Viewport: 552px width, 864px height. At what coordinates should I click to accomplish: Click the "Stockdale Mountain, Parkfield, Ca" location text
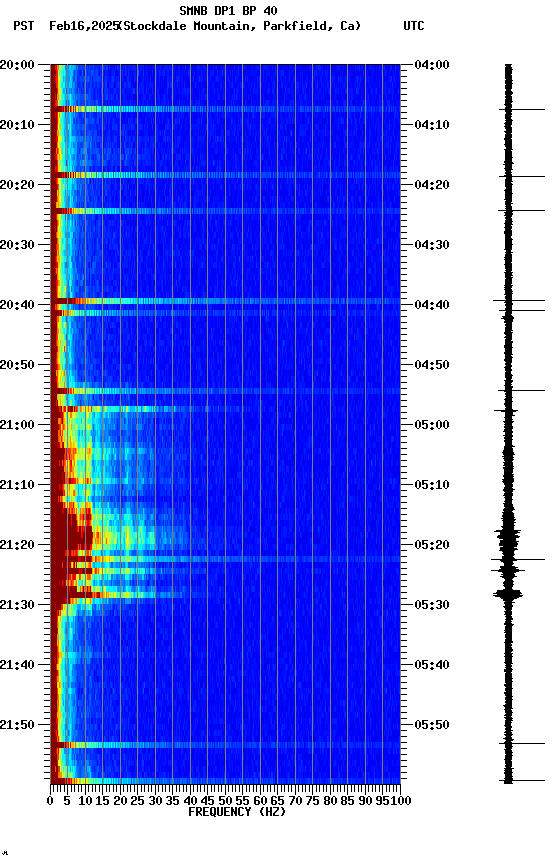click(240, 26)
